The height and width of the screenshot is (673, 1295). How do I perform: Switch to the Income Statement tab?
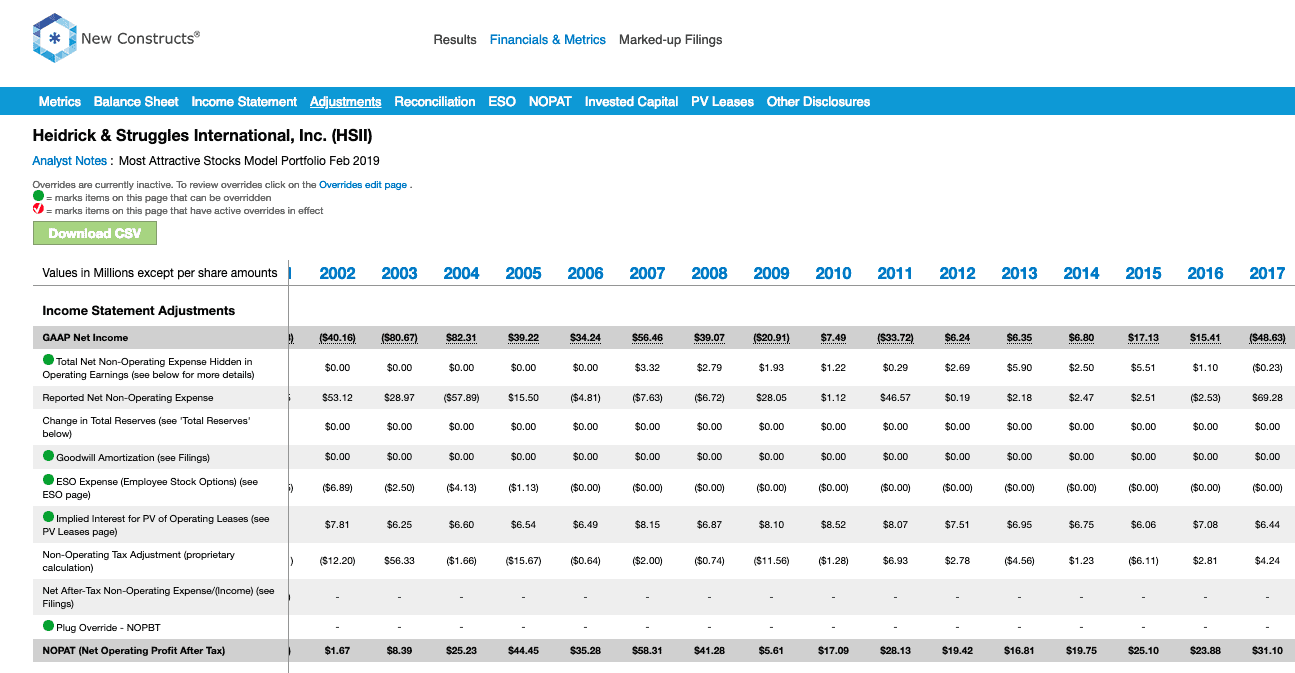(244, 101)
